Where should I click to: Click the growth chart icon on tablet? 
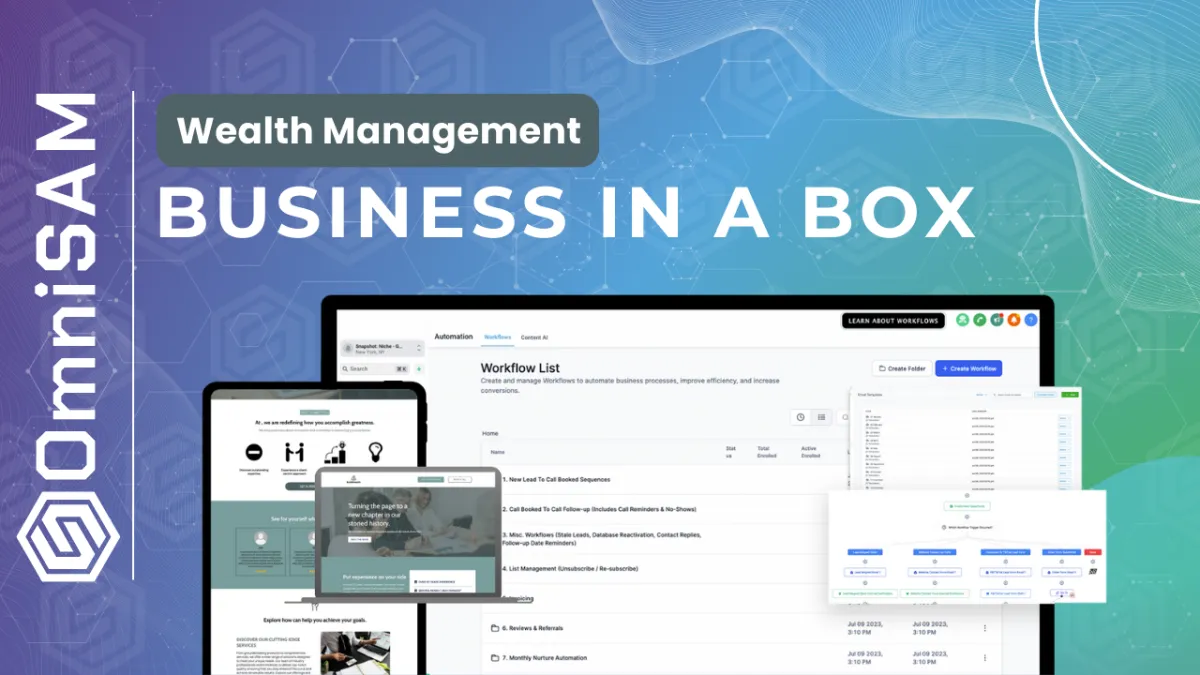(x=335, y=453)
